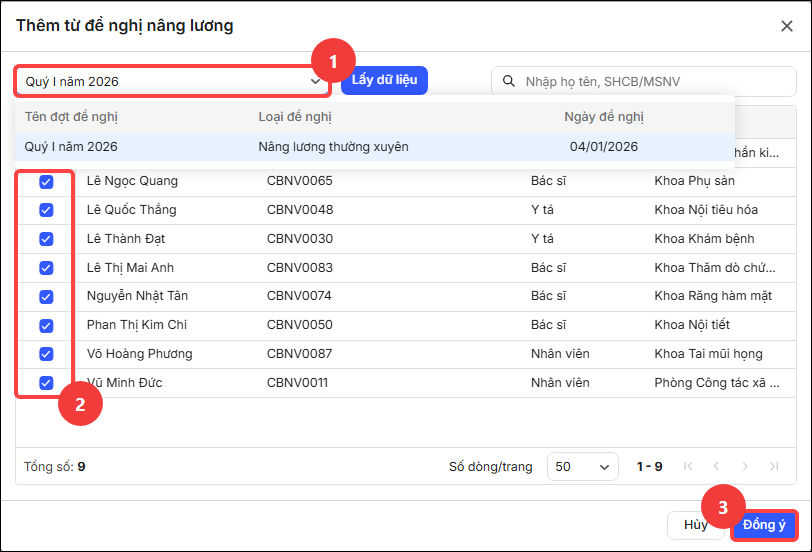Screen dimensions: 812x552
Task: Click the Hủy button
Action: pos(695,525)
